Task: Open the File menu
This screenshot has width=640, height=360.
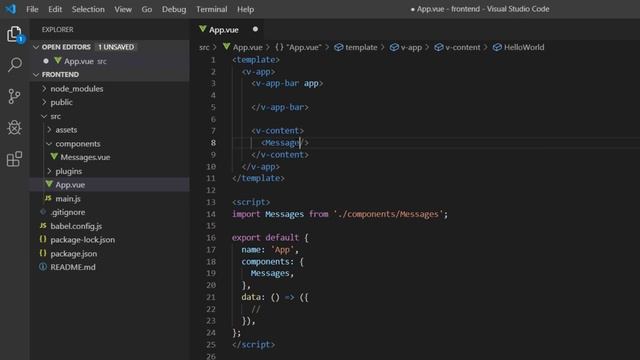Action: pos(32,9)
